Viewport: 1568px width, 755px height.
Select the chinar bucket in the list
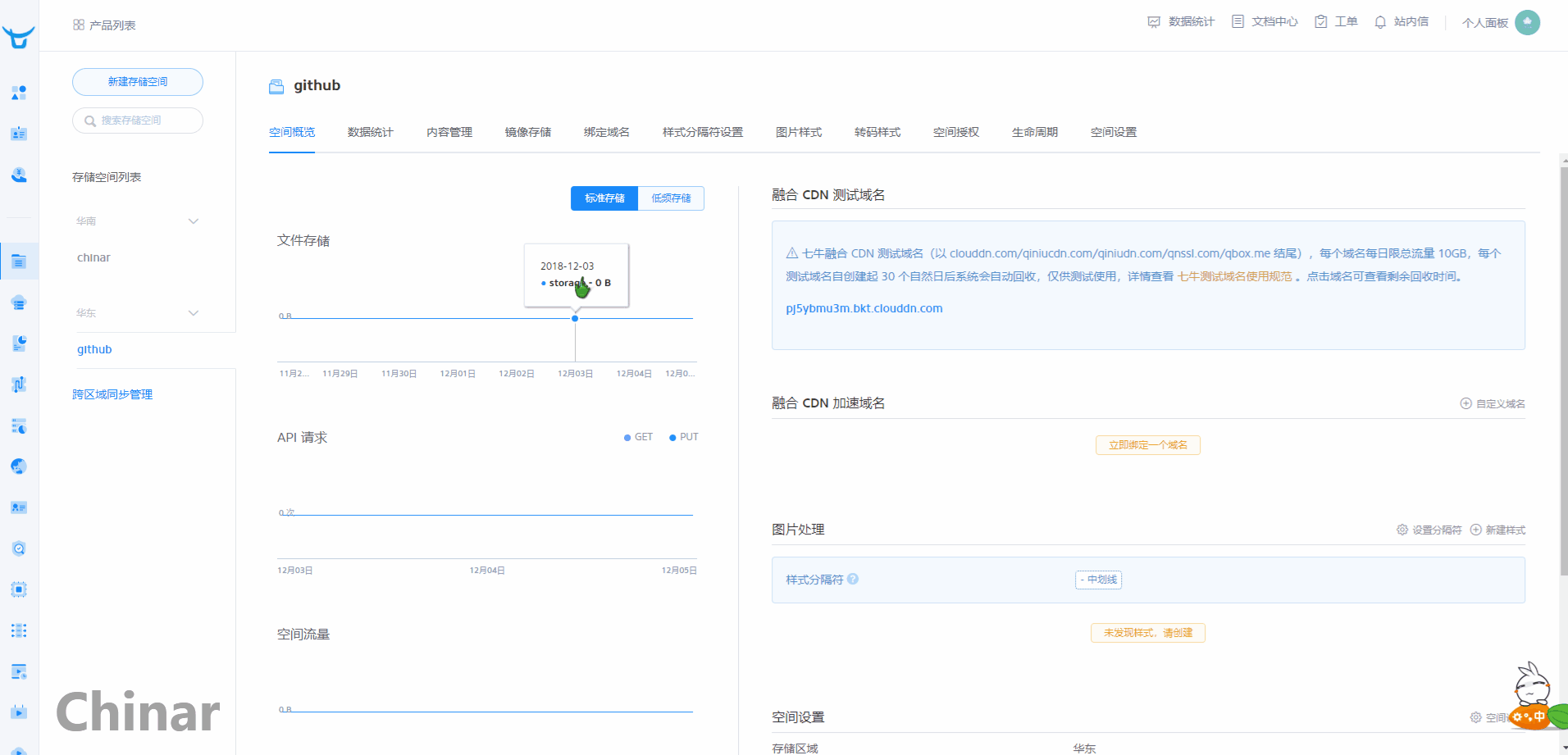pyautogui.click(x=93, y=257)
